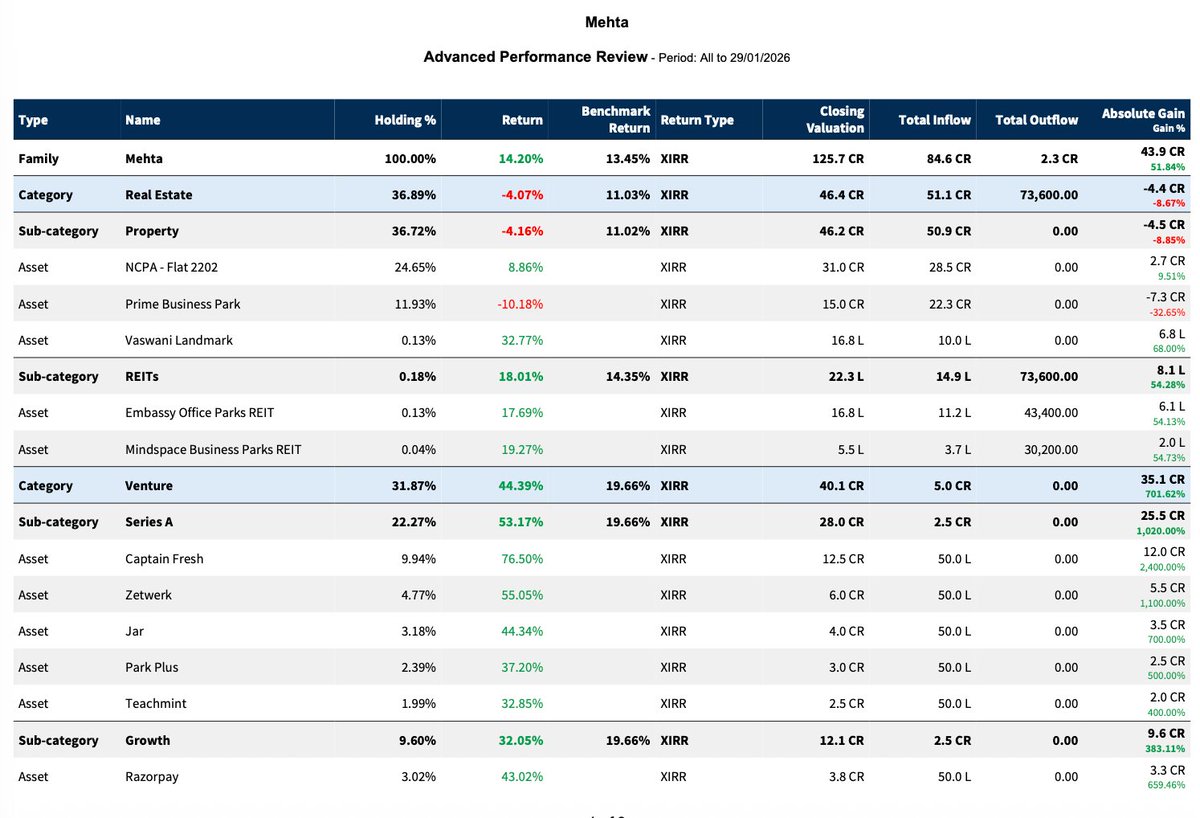Select the Family row name 'Mehta'
Viewport: 1200px width, 818px height.
point(144,158)
